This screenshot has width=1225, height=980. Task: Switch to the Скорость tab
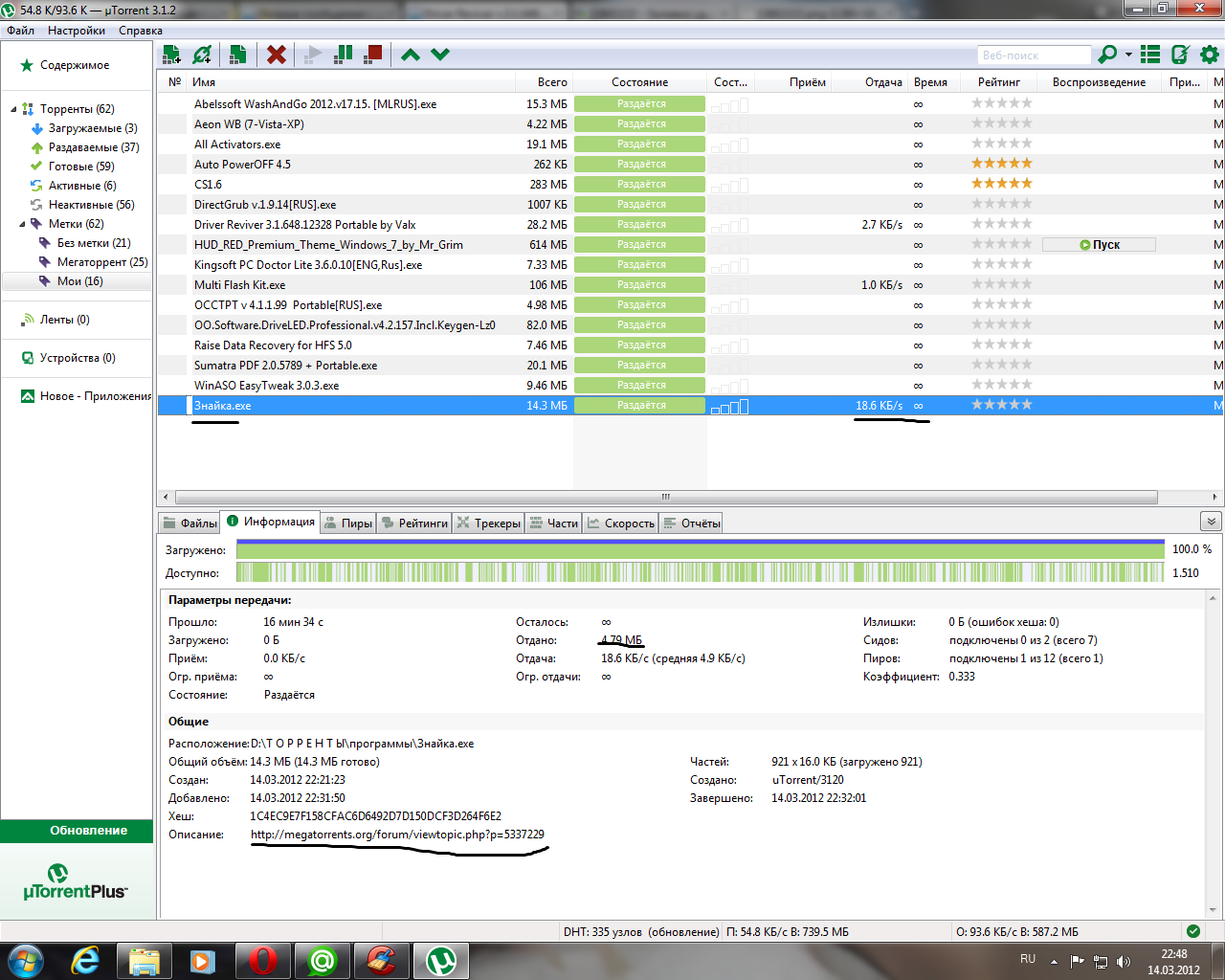pyautogui.click(x=621, y=523)
